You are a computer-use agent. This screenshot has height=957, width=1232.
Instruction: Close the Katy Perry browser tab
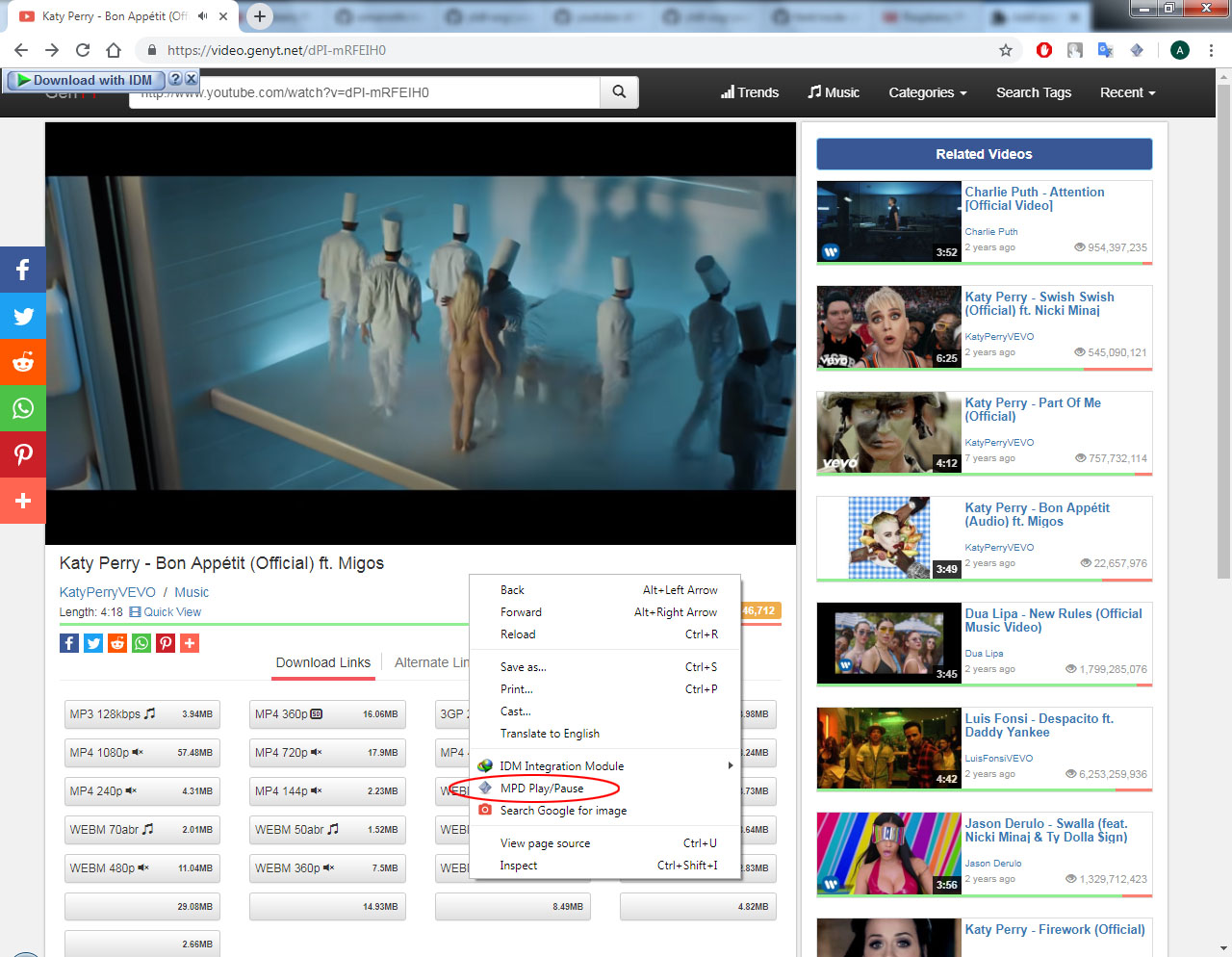pyautogui.click(x=223, y=16)
